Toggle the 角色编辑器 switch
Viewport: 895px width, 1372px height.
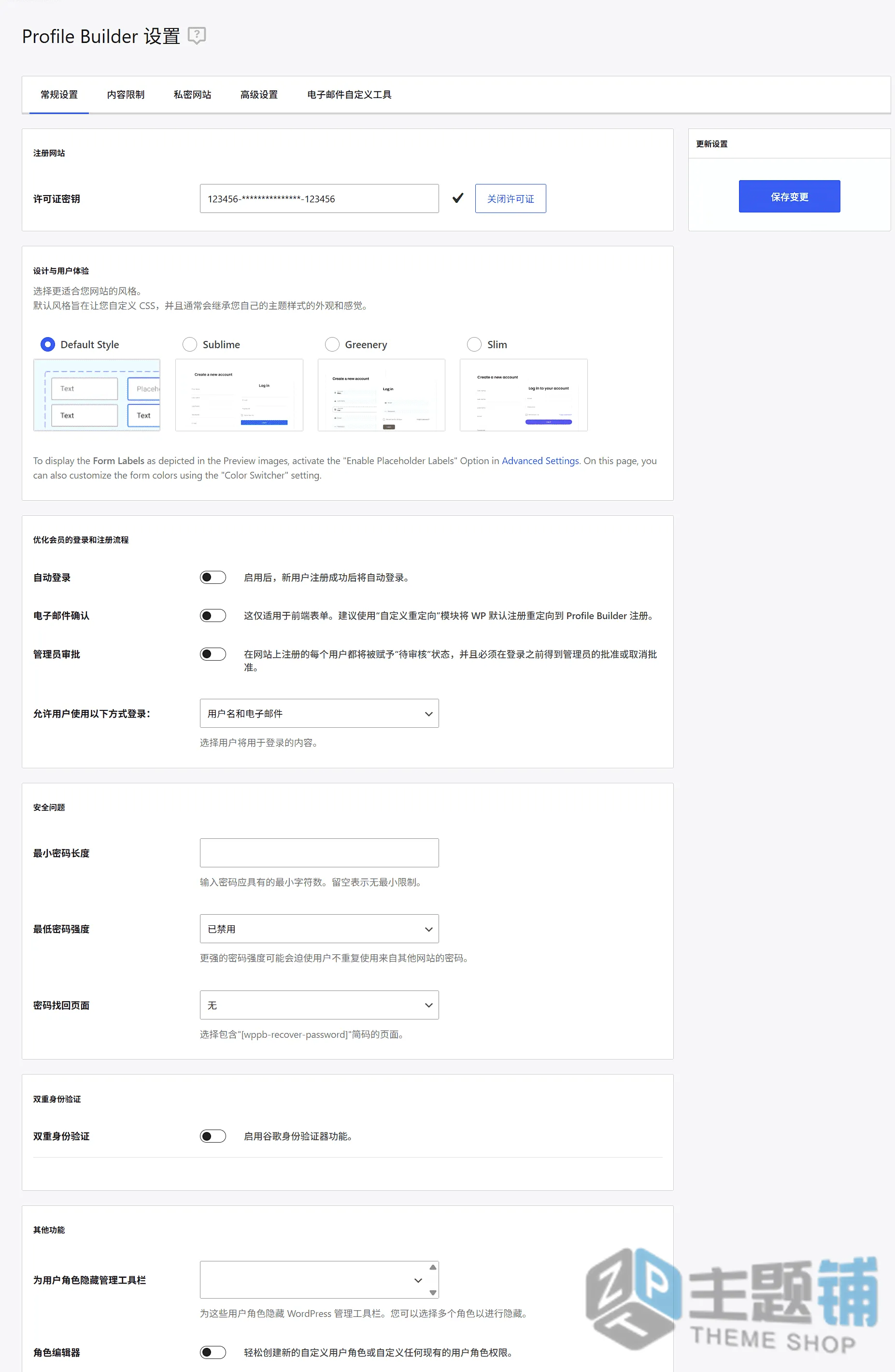click(x=213, y=1352)
